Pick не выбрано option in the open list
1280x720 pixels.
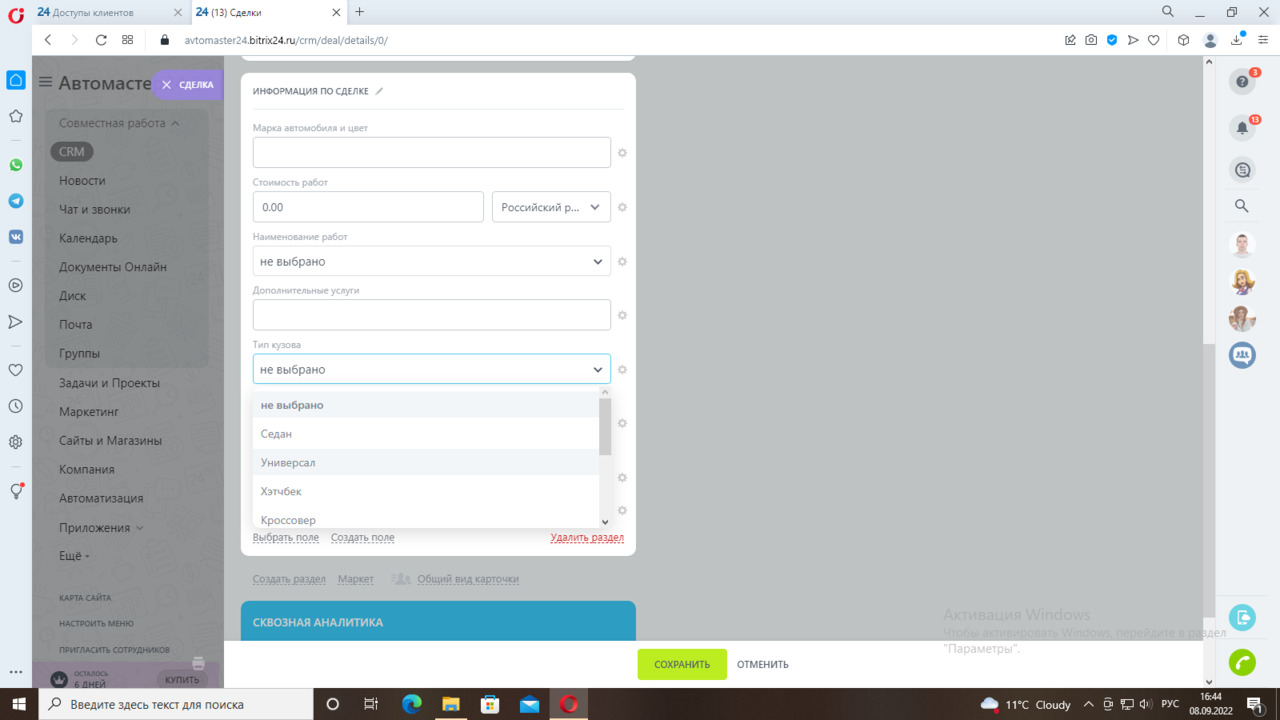click(426, 405)
